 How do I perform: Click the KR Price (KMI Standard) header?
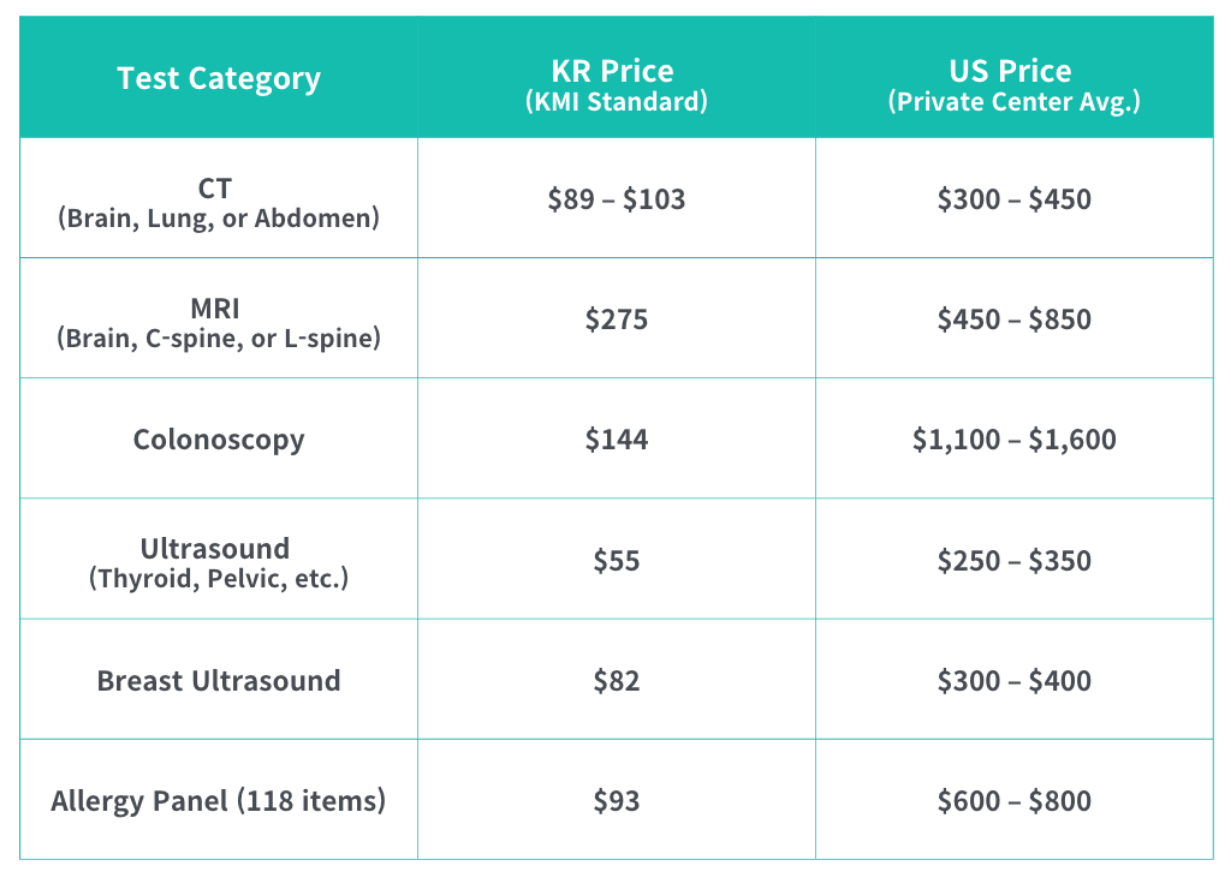click(616, 85)
